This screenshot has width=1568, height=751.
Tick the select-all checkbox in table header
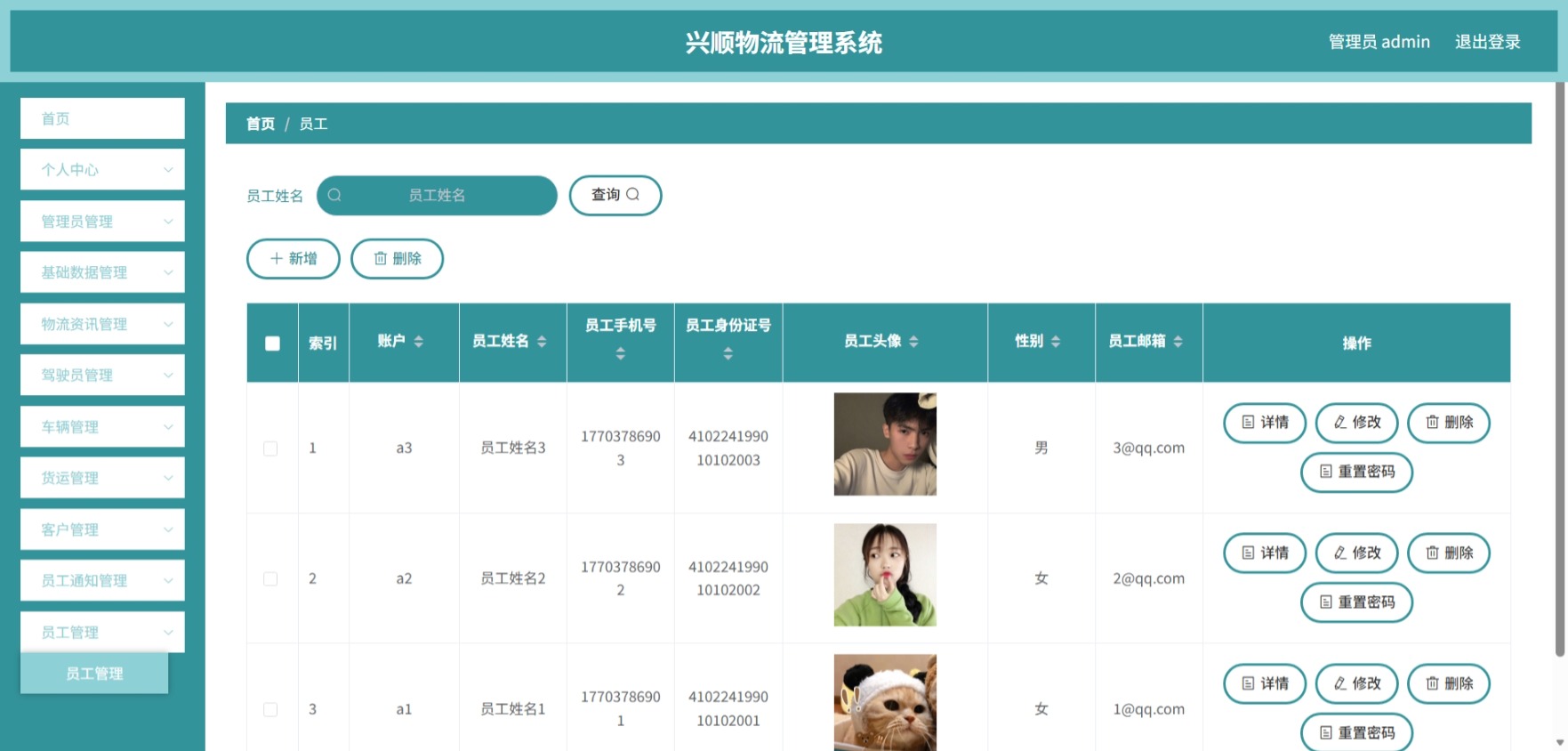click(272, 343)
